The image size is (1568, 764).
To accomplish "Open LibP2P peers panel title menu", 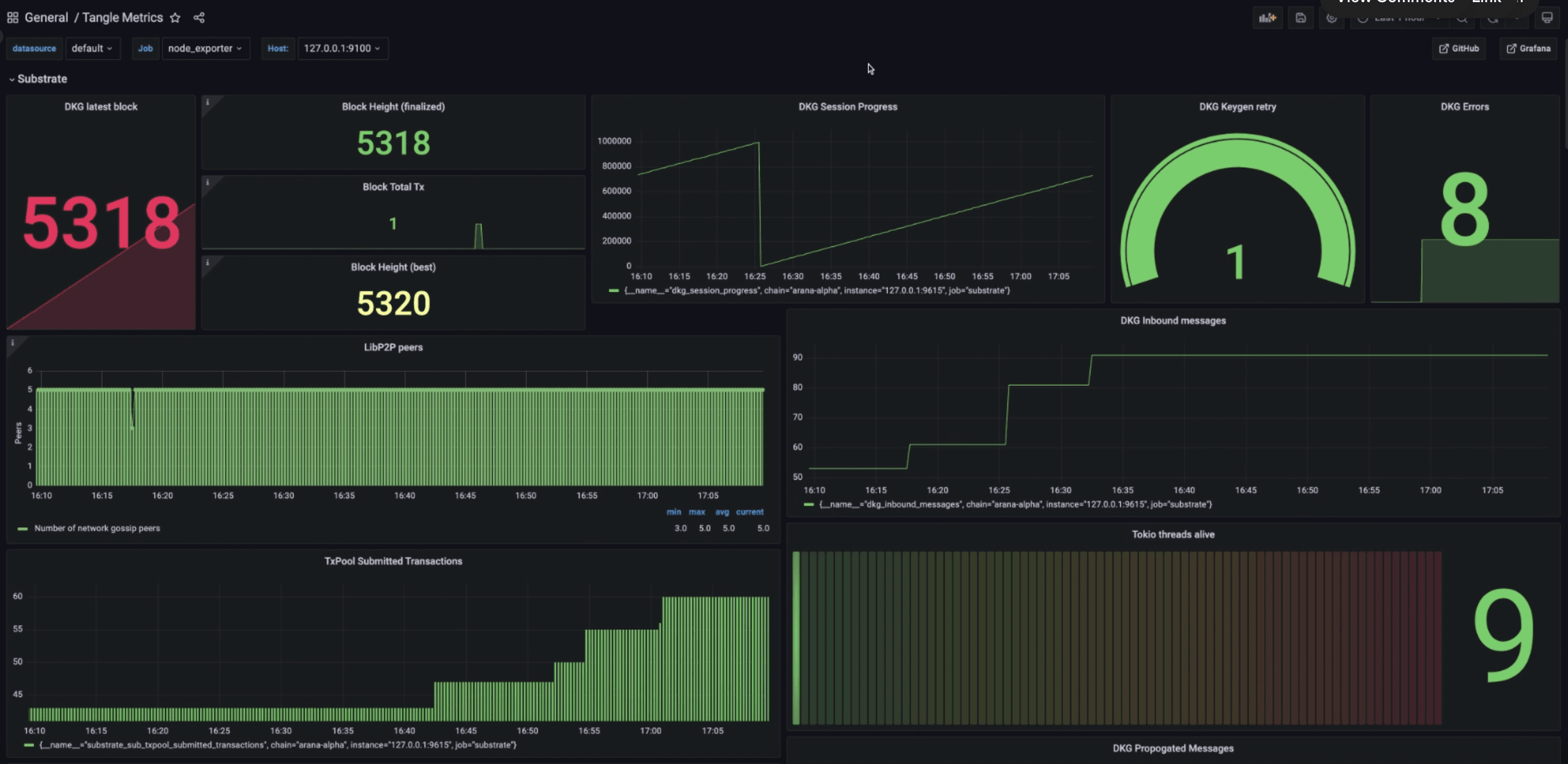I will 393,347.
